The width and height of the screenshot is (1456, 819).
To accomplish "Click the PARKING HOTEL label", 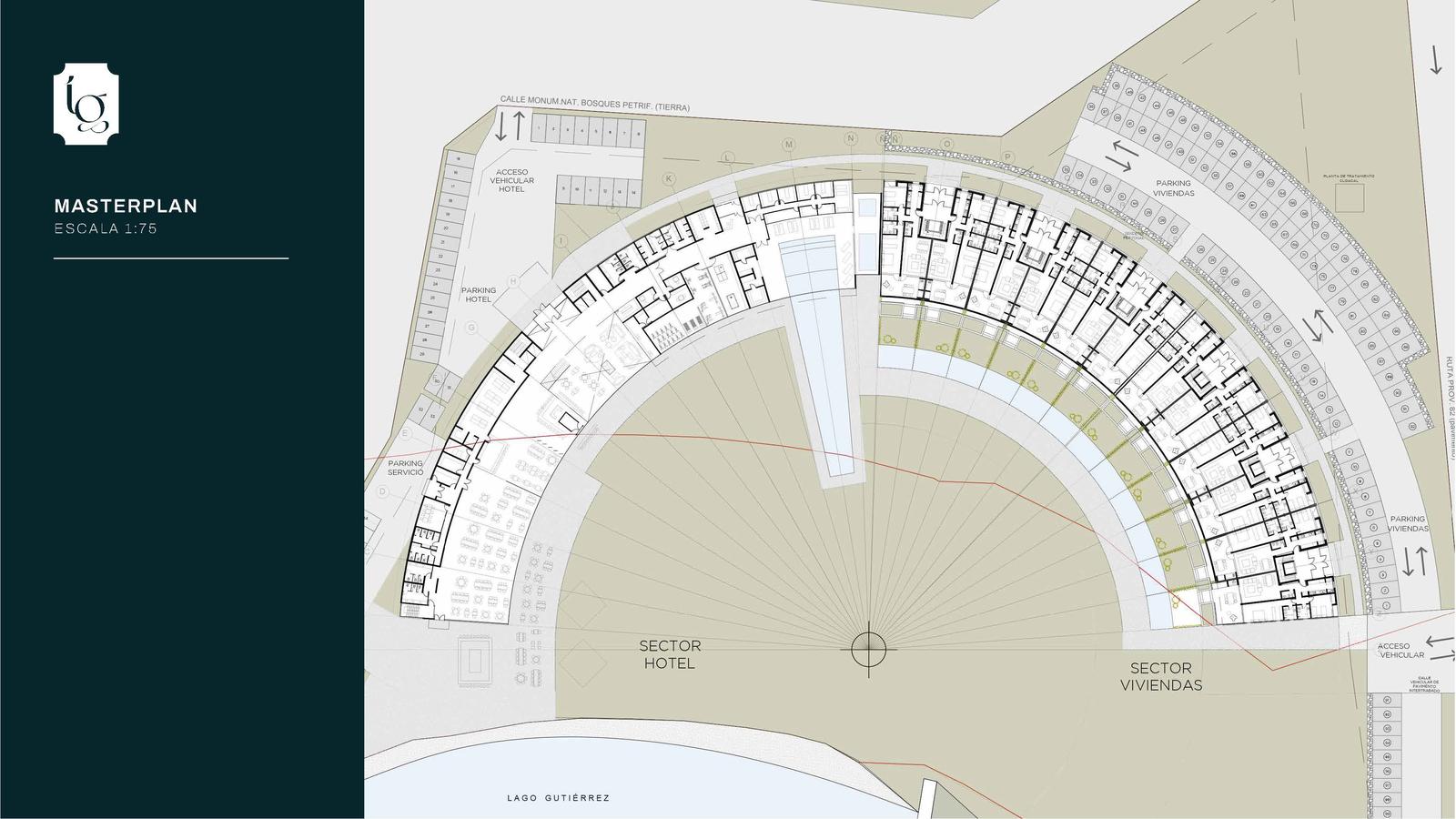I will coord(479,295).
